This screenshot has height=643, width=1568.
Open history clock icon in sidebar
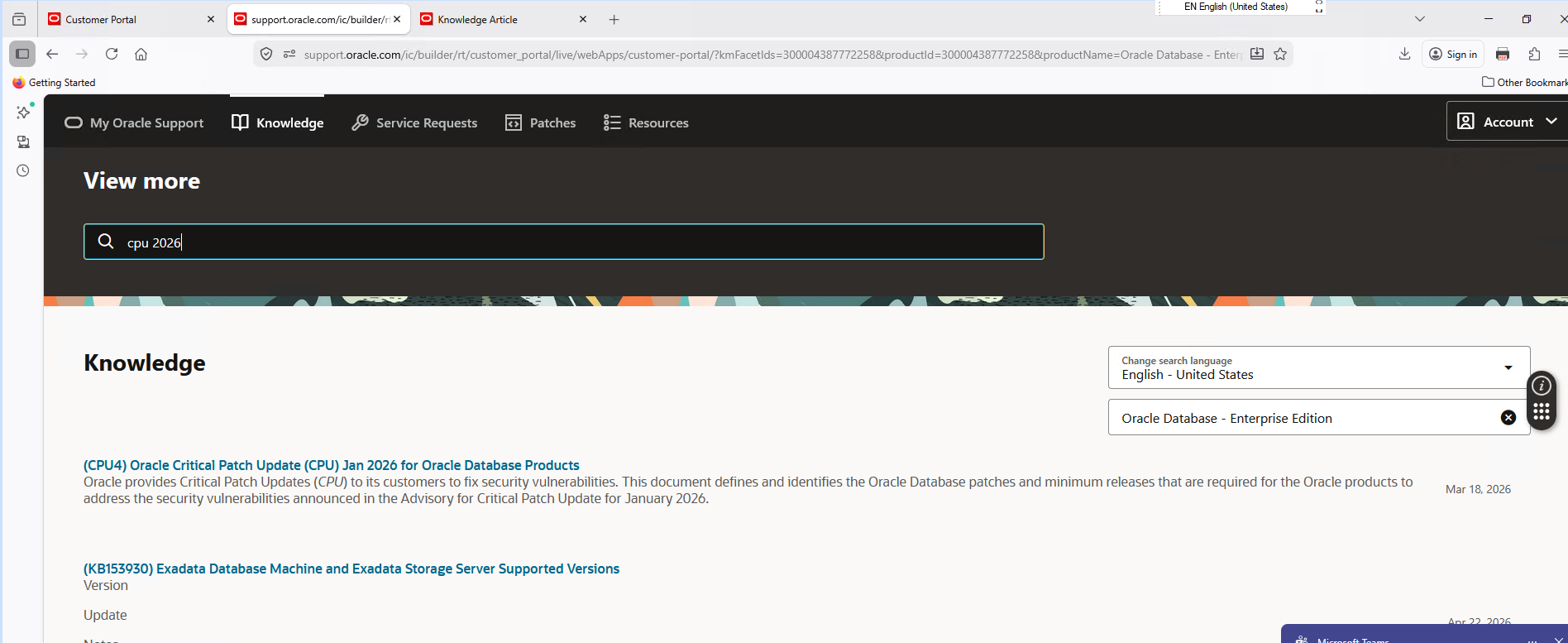click(23, 170)
